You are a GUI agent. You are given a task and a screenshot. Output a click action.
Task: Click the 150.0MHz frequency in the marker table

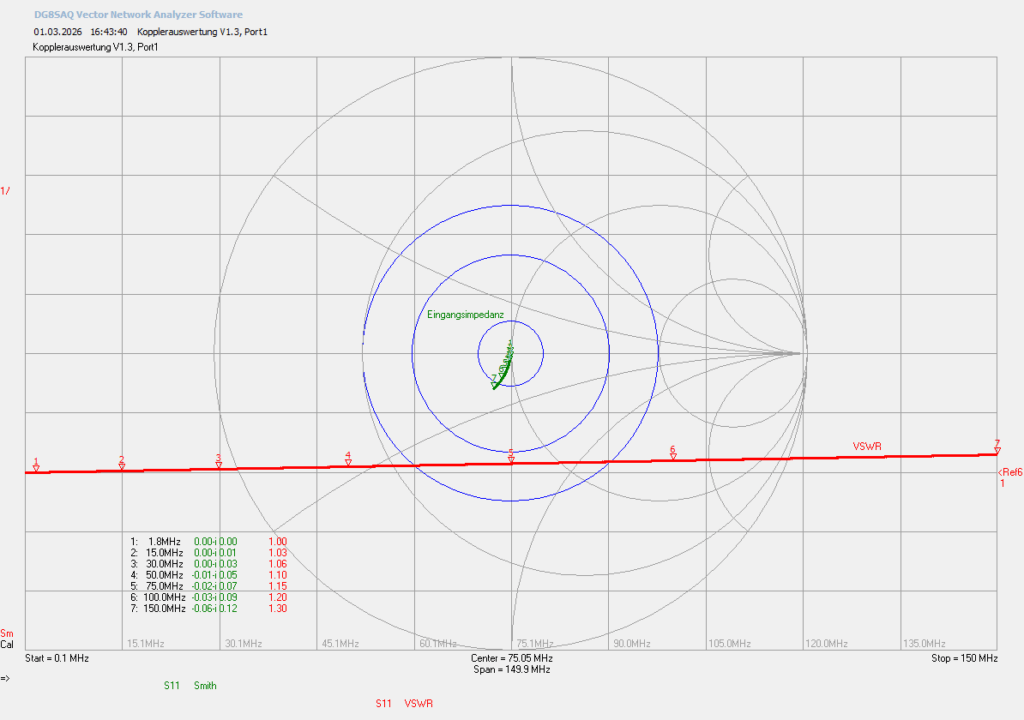click(x=163, y=608)
